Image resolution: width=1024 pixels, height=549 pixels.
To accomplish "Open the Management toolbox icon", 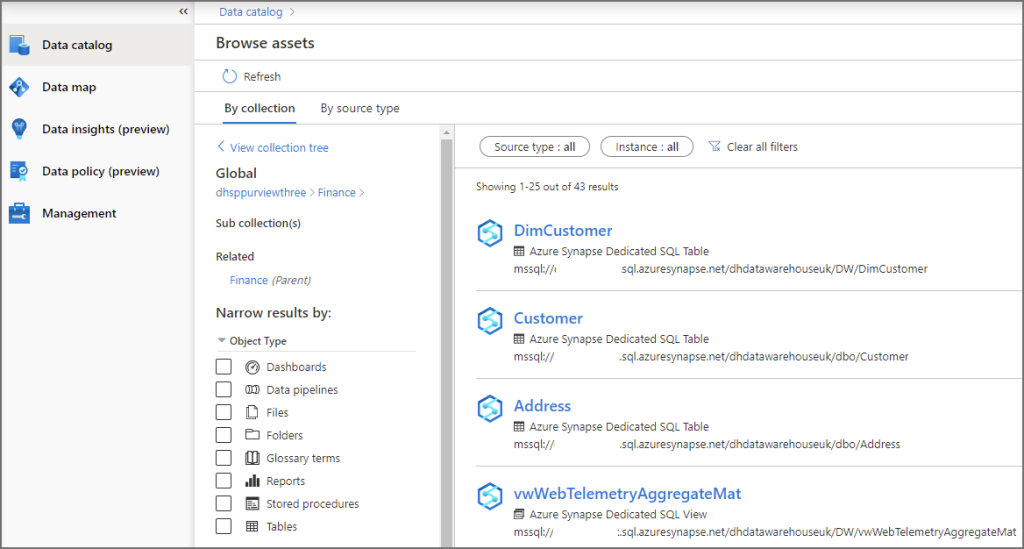I will [20, 213].
